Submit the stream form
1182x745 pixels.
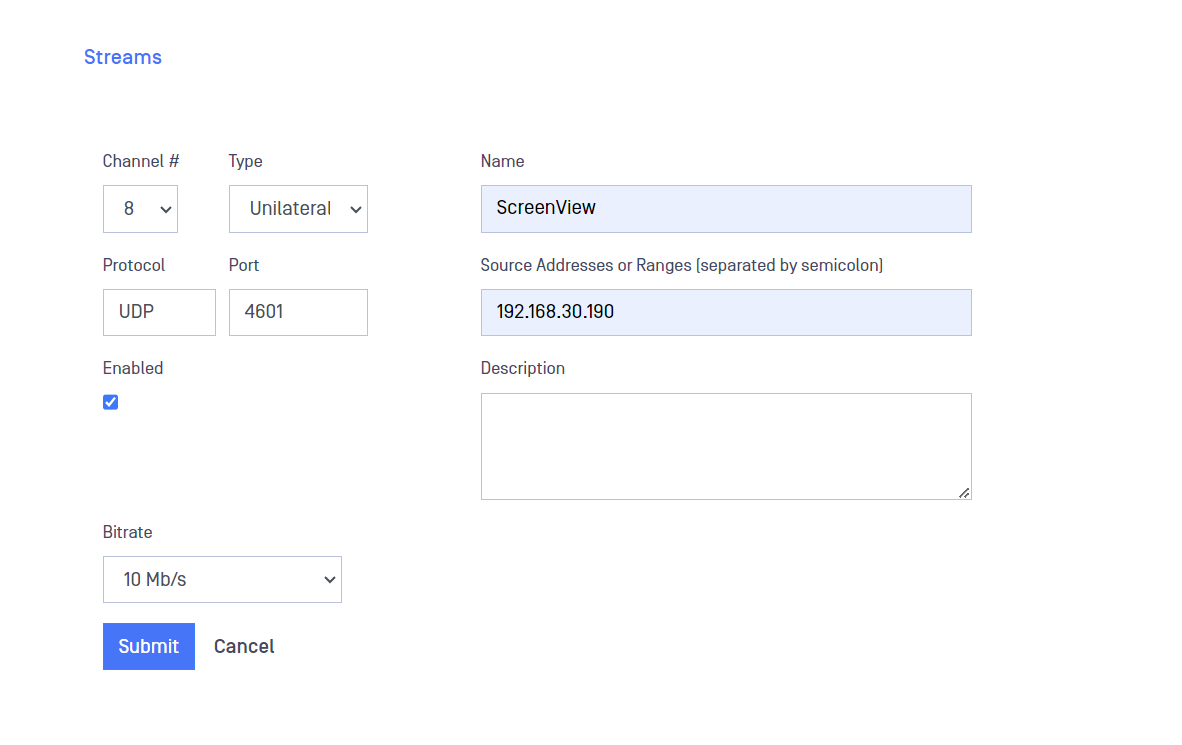[149, 646]
